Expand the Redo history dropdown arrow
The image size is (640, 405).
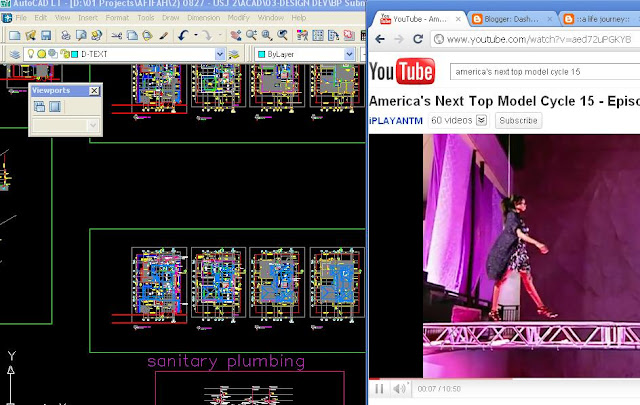click(x=220, y=36)
